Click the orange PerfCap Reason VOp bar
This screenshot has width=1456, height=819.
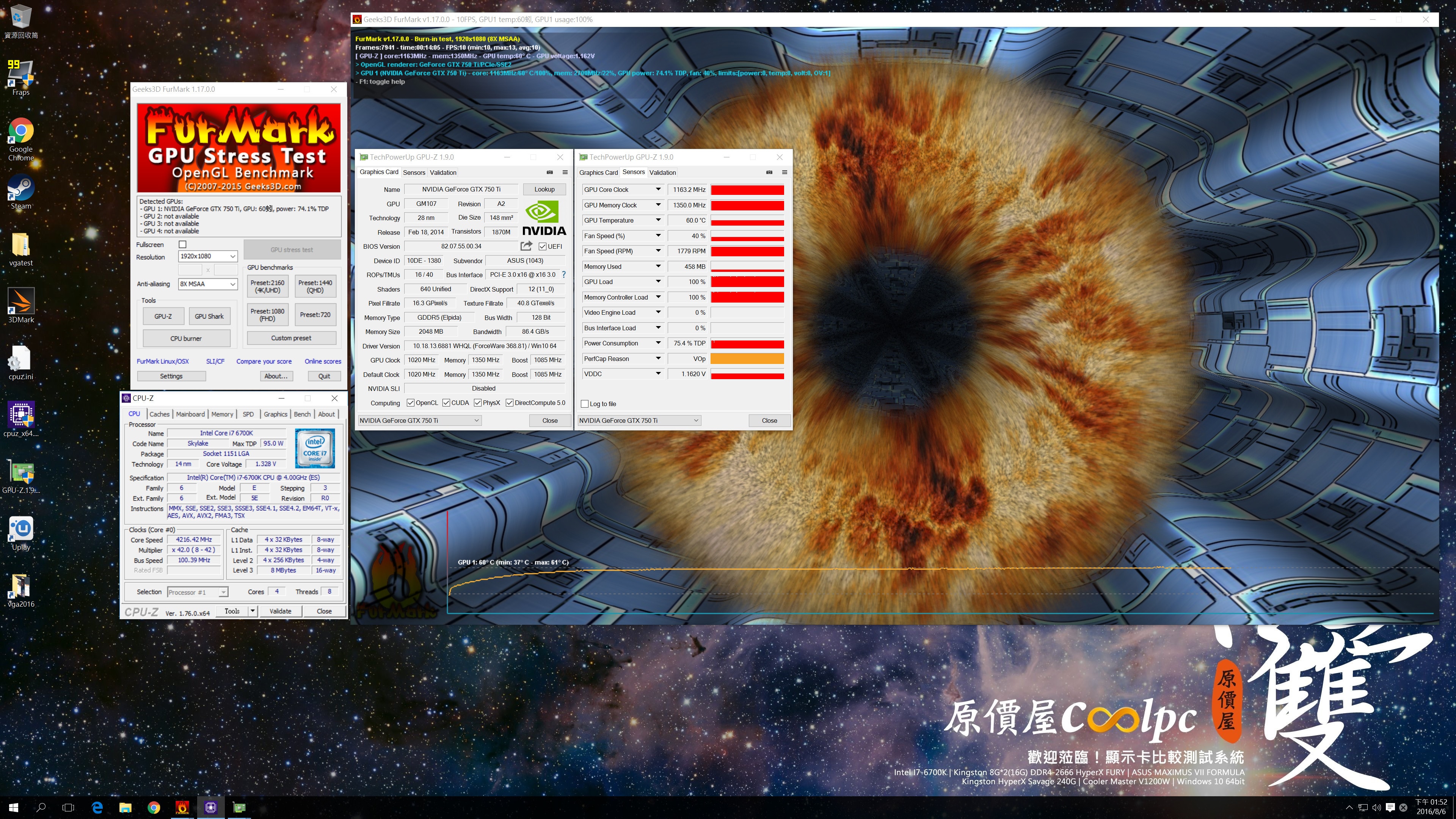(x=747, y=359)
